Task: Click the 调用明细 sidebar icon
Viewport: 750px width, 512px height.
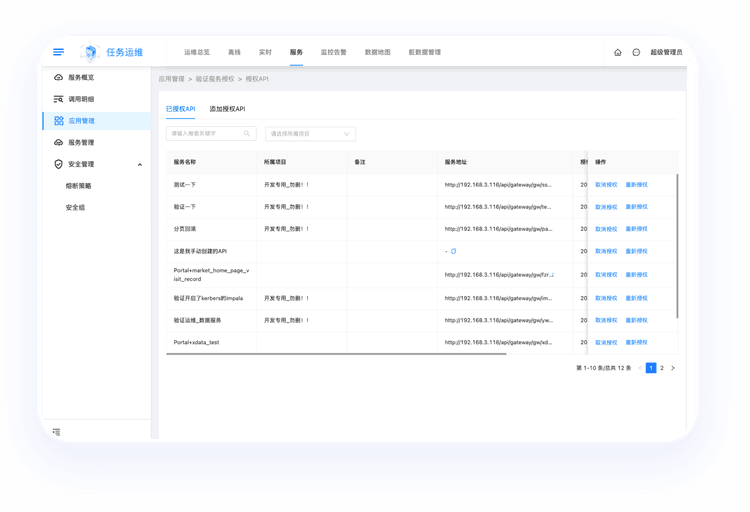Action: coord(59,99)
